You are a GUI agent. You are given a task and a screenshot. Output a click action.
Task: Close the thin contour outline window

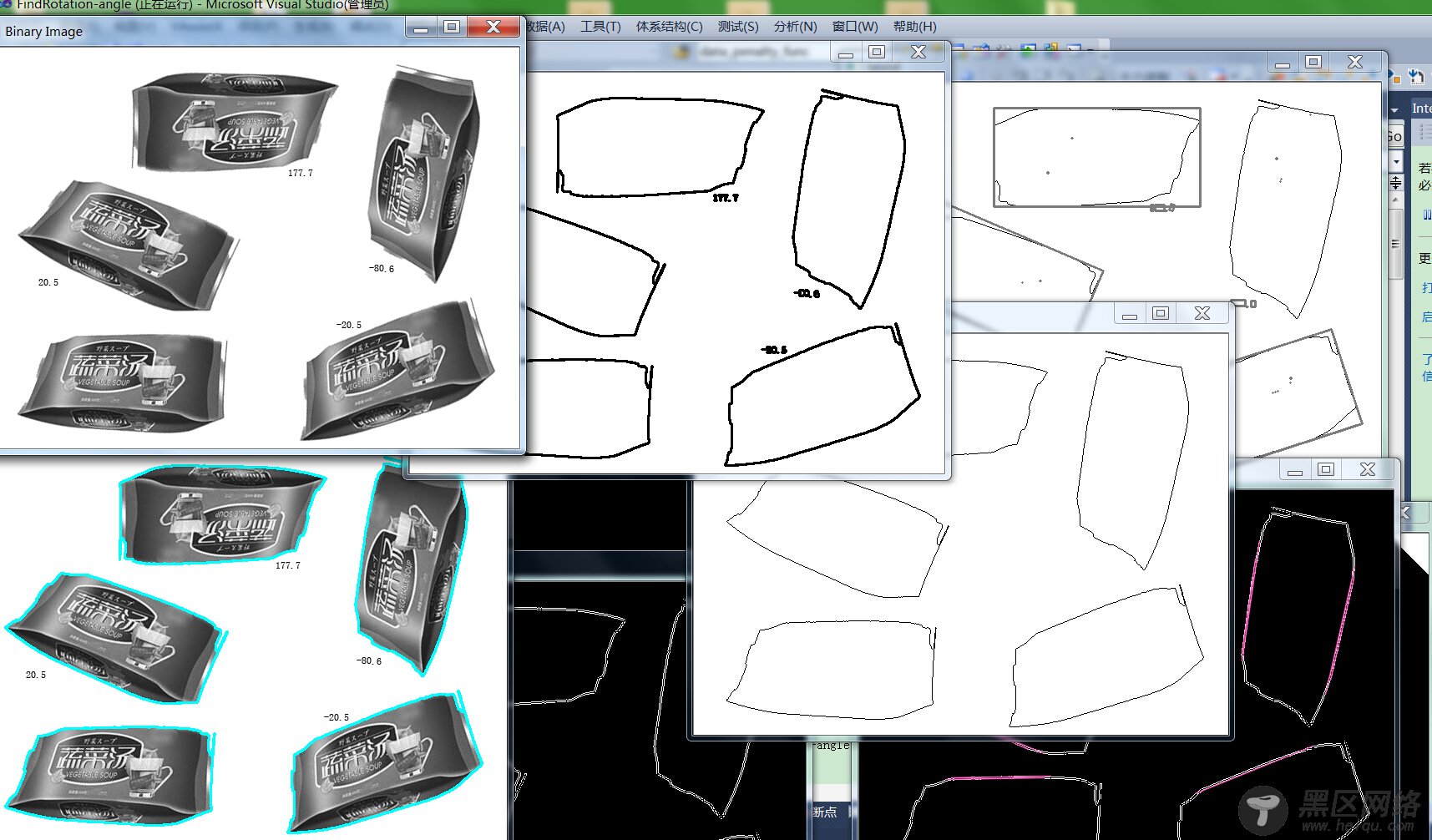click(1202, 313)
